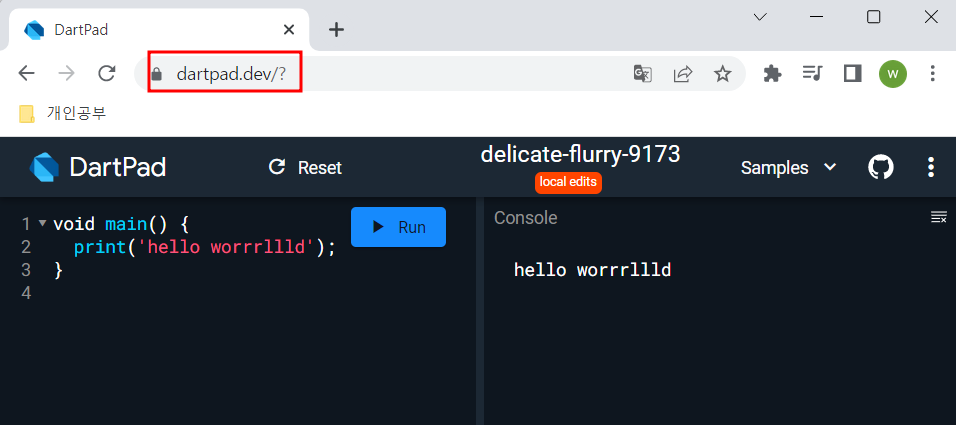Click the 'local edits' badge
956x425 pixels.
568,183
